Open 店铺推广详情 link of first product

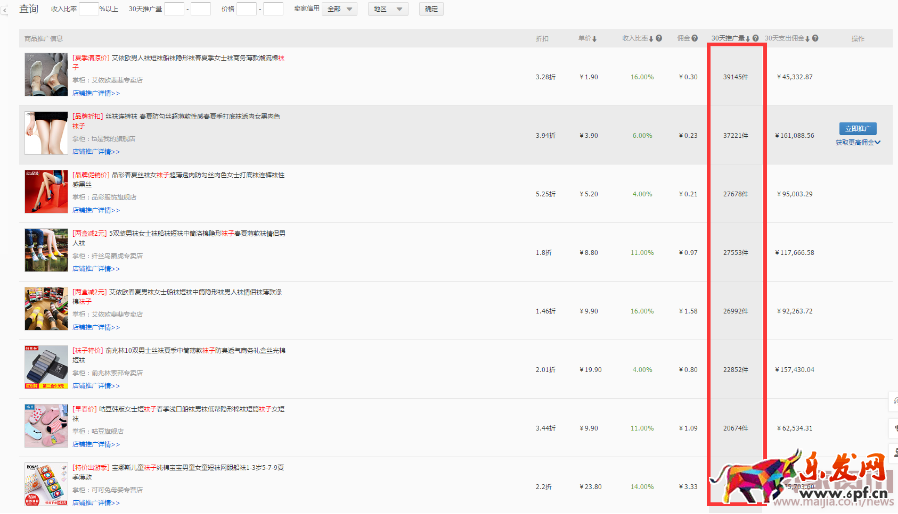pyautogui.click(x=96, y=93)
